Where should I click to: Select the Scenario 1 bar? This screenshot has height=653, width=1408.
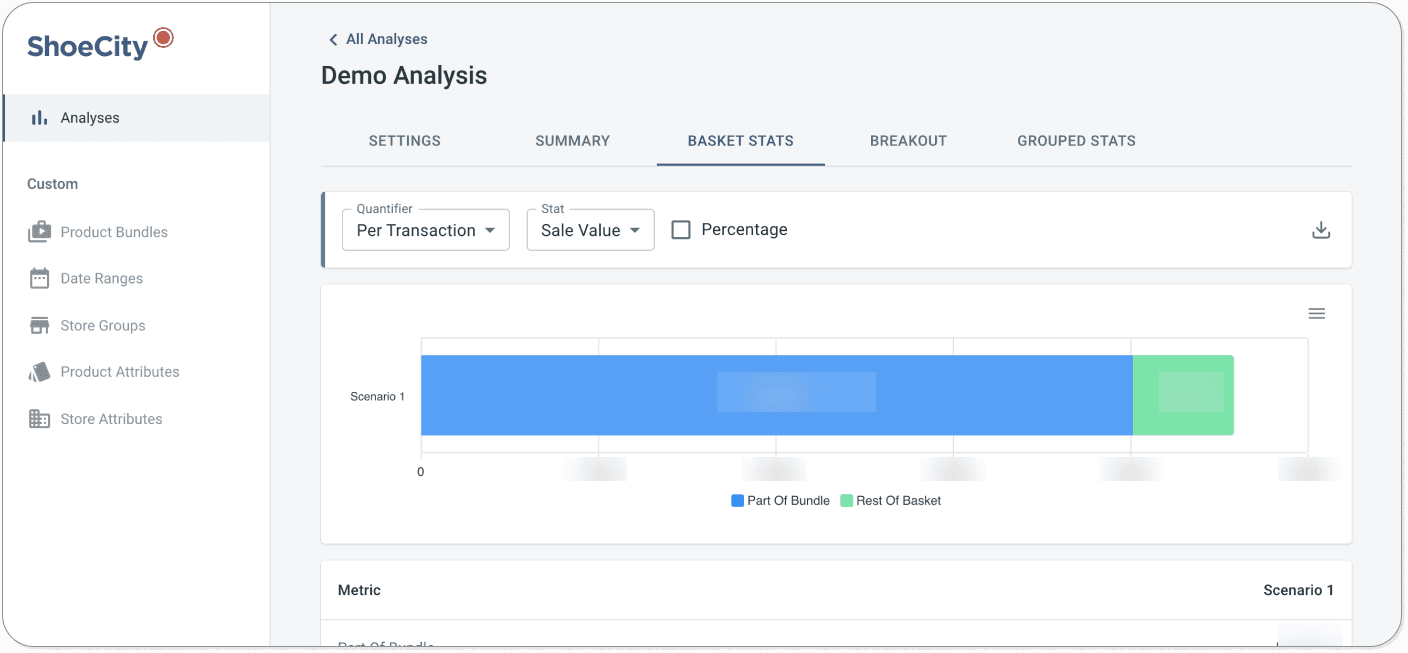pyautogui.click(x=775, y=395)
